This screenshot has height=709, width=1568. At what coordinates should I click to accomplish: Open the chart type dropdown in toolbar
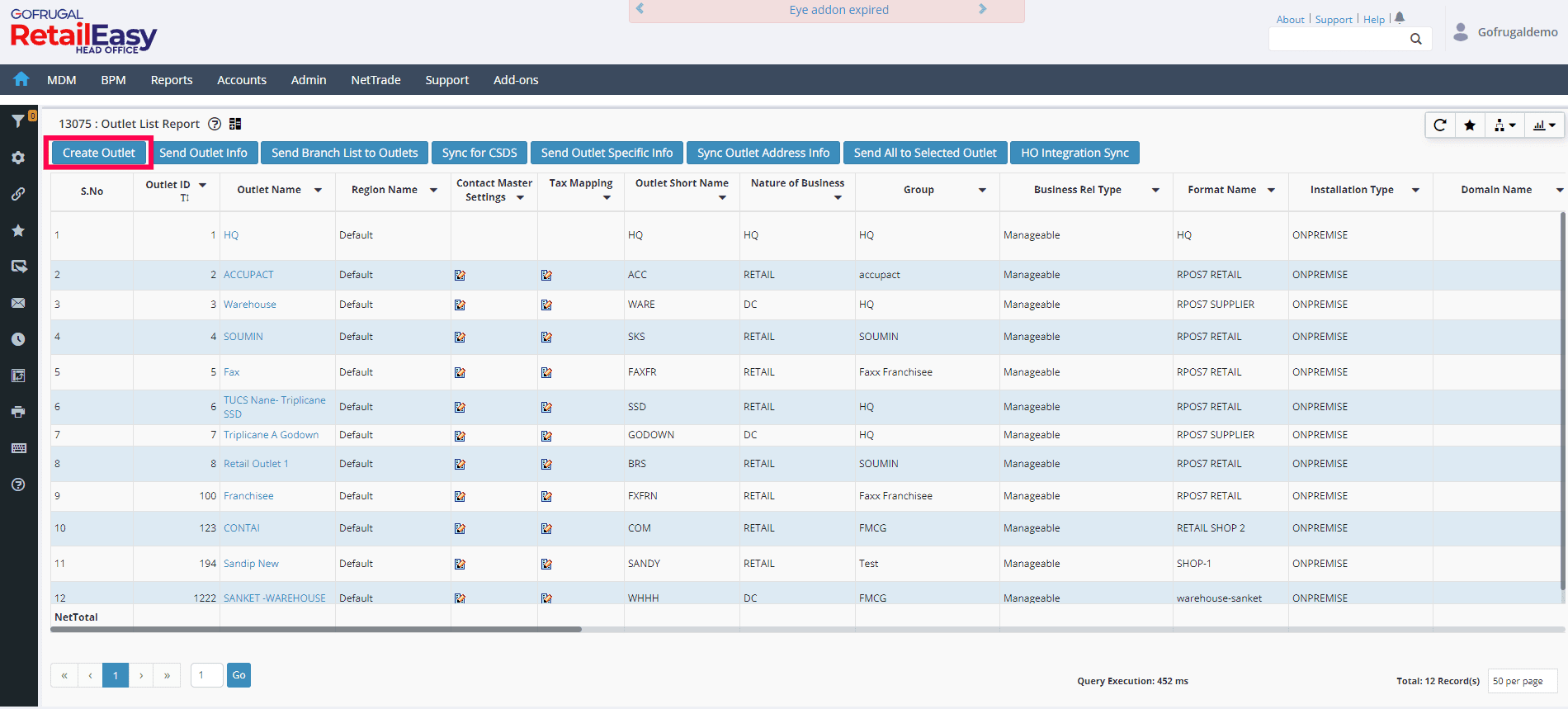(x=1544, y=125)
